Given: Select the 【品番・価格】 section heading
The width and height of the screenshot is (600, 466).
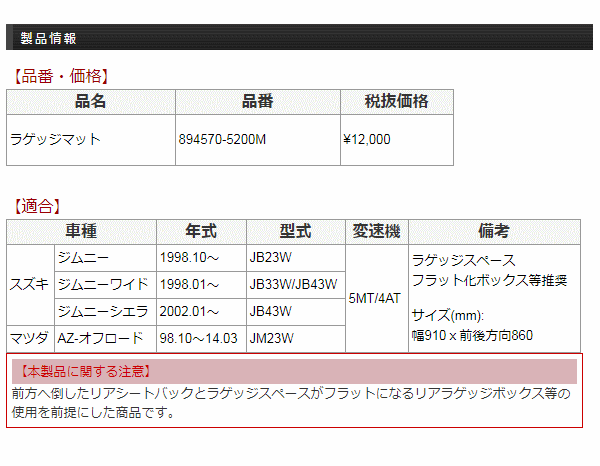Looking at the screenshot, I should tap(60, 76).
